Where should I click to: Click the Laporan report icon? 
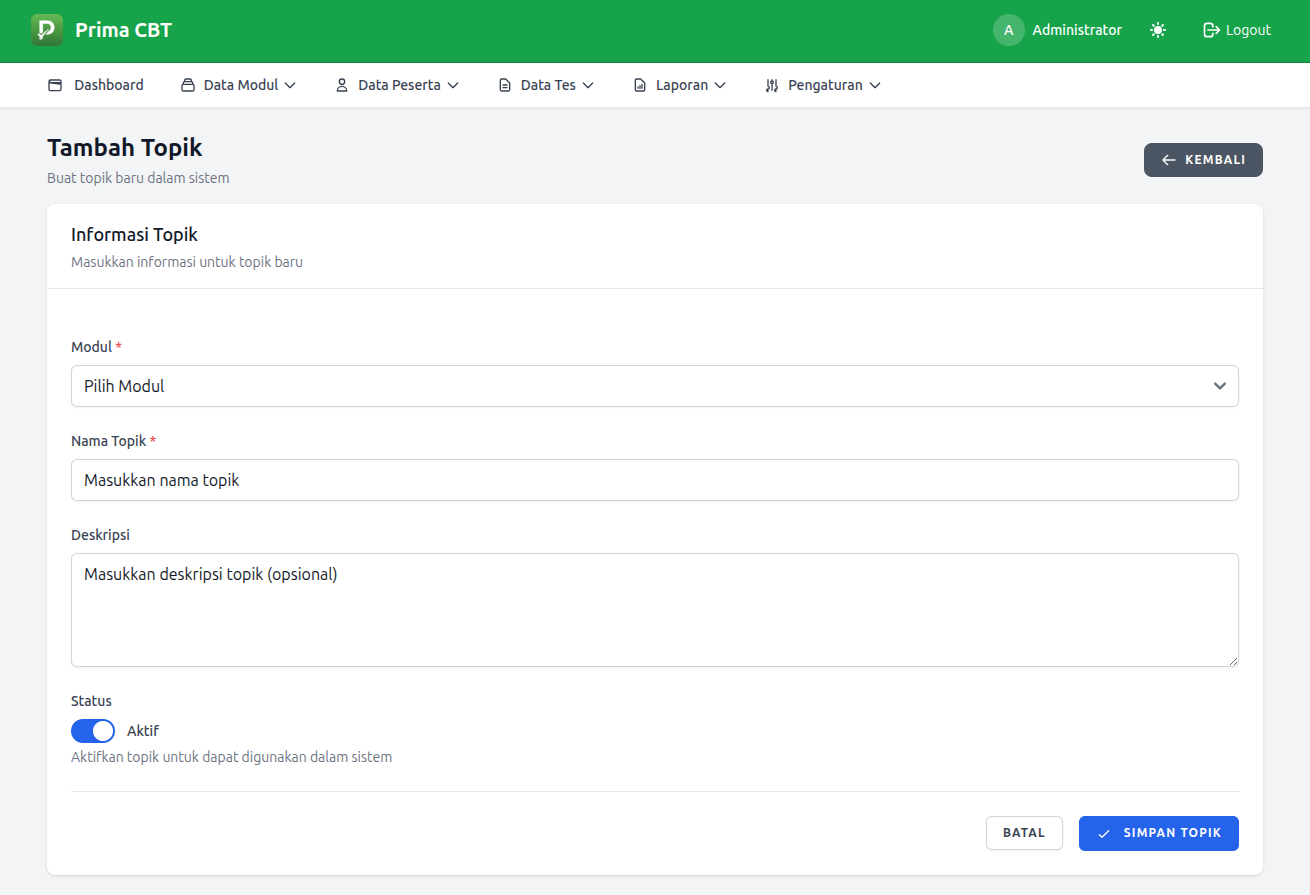[x=640, y=85]
